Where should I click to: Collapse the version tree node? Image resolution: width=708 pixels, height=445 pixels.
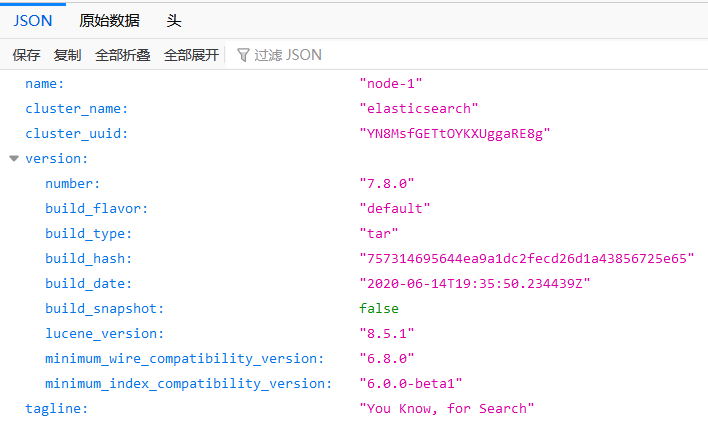13,158
